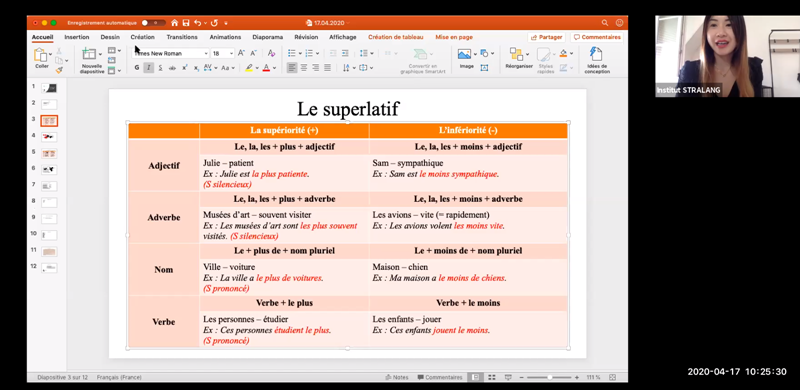The height and width of the screenshot is (390, 800).
Task: Click the Coller paste icon
Action: [41, 55]
